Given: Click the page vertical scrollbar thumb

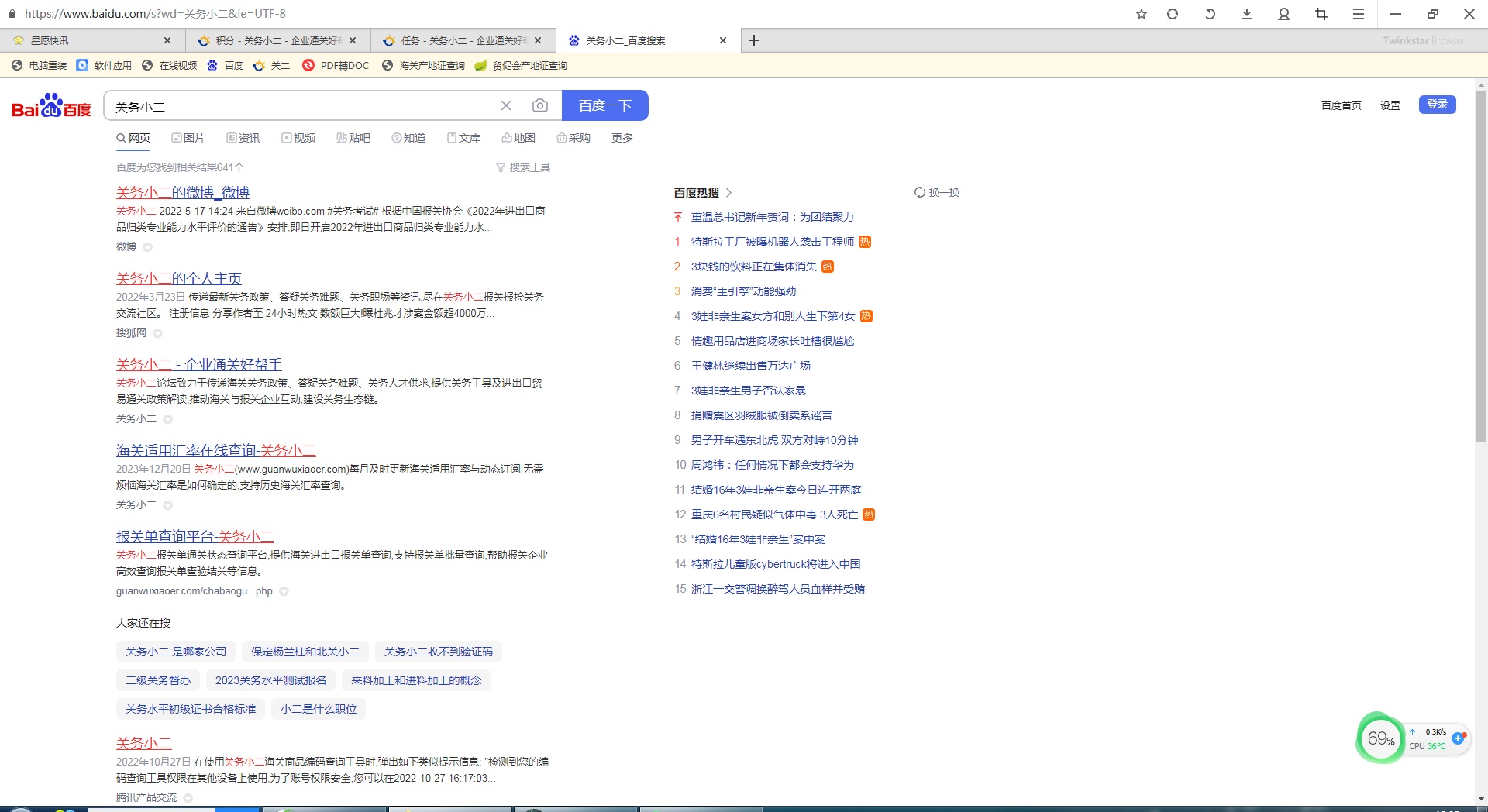Looking at the screenshot, I should pyautogui.click(x=1481, y=267).
